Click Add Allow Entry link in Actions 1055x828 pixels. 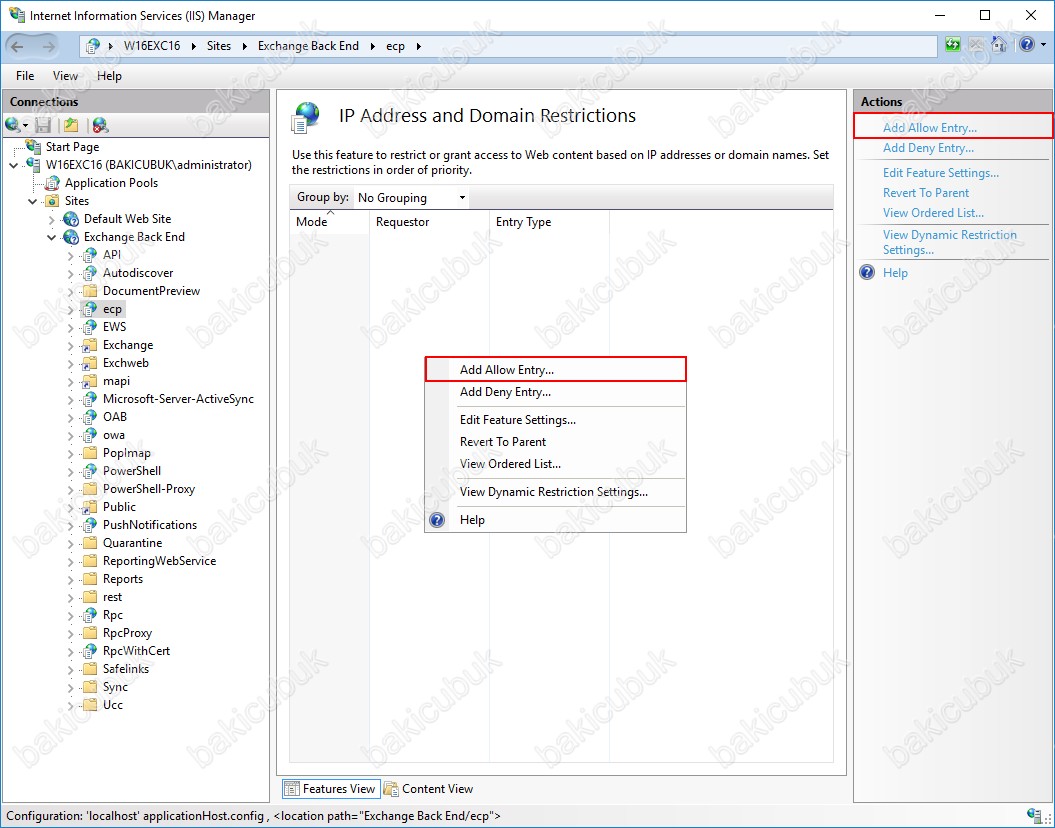click(x=930, y=128)
